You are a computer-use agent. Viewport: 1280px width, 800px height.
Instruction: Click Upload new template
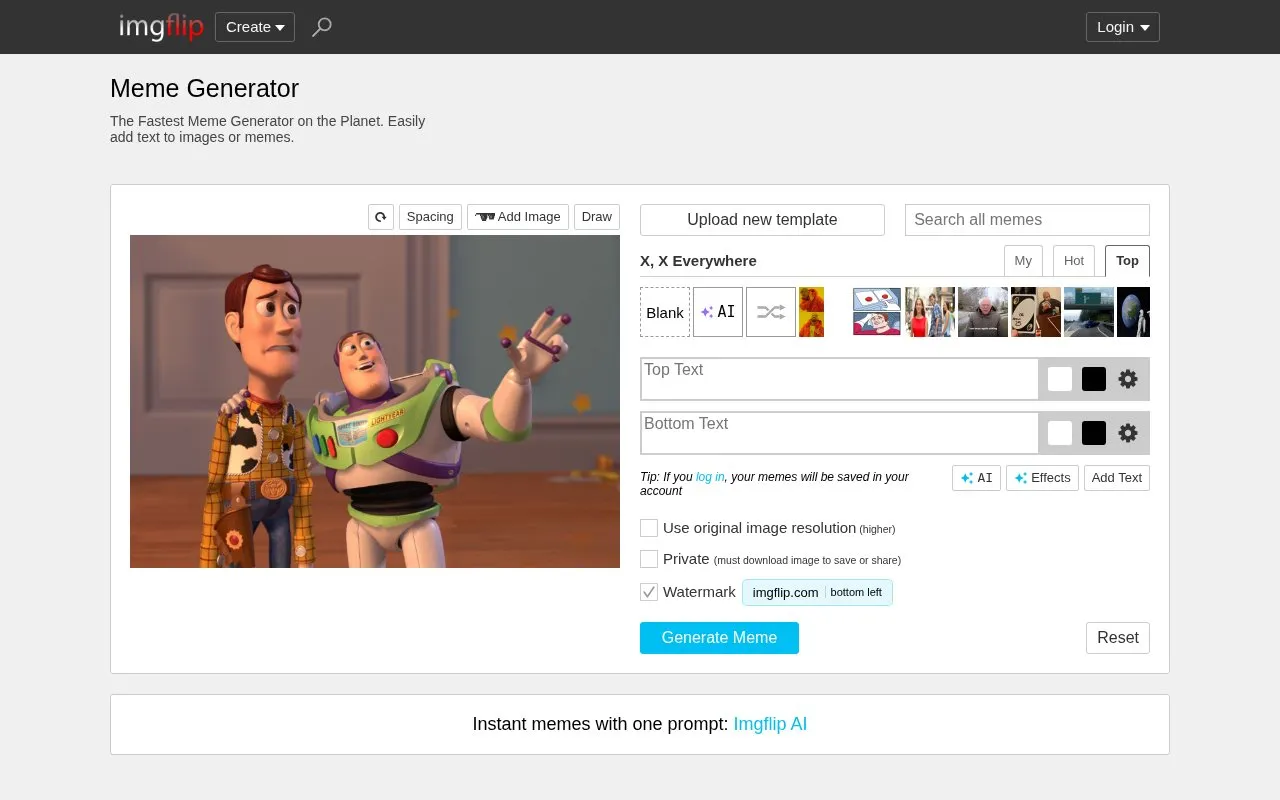tap(762, 220)
